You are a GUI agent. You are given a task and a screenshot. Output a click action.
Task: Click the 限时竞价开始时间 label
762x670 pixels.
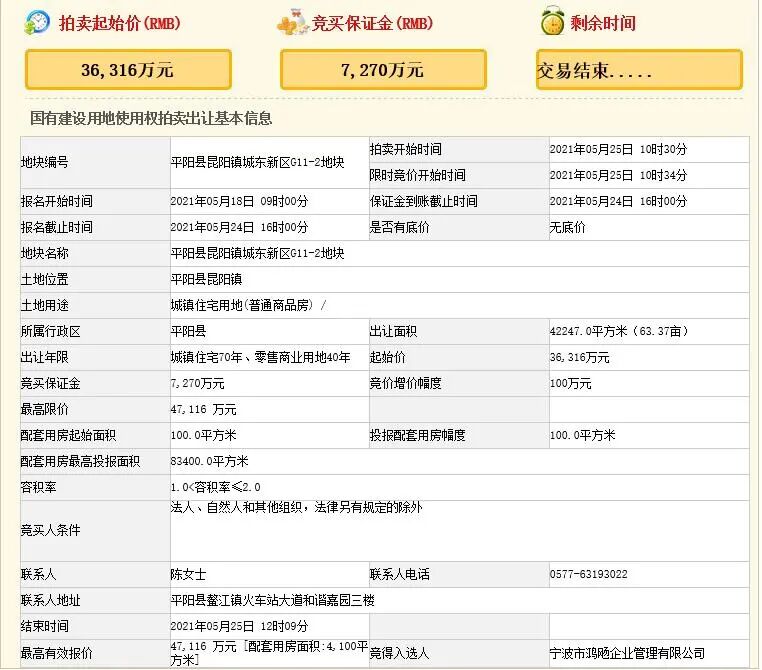pyautogui.click(x=417, y=175)
